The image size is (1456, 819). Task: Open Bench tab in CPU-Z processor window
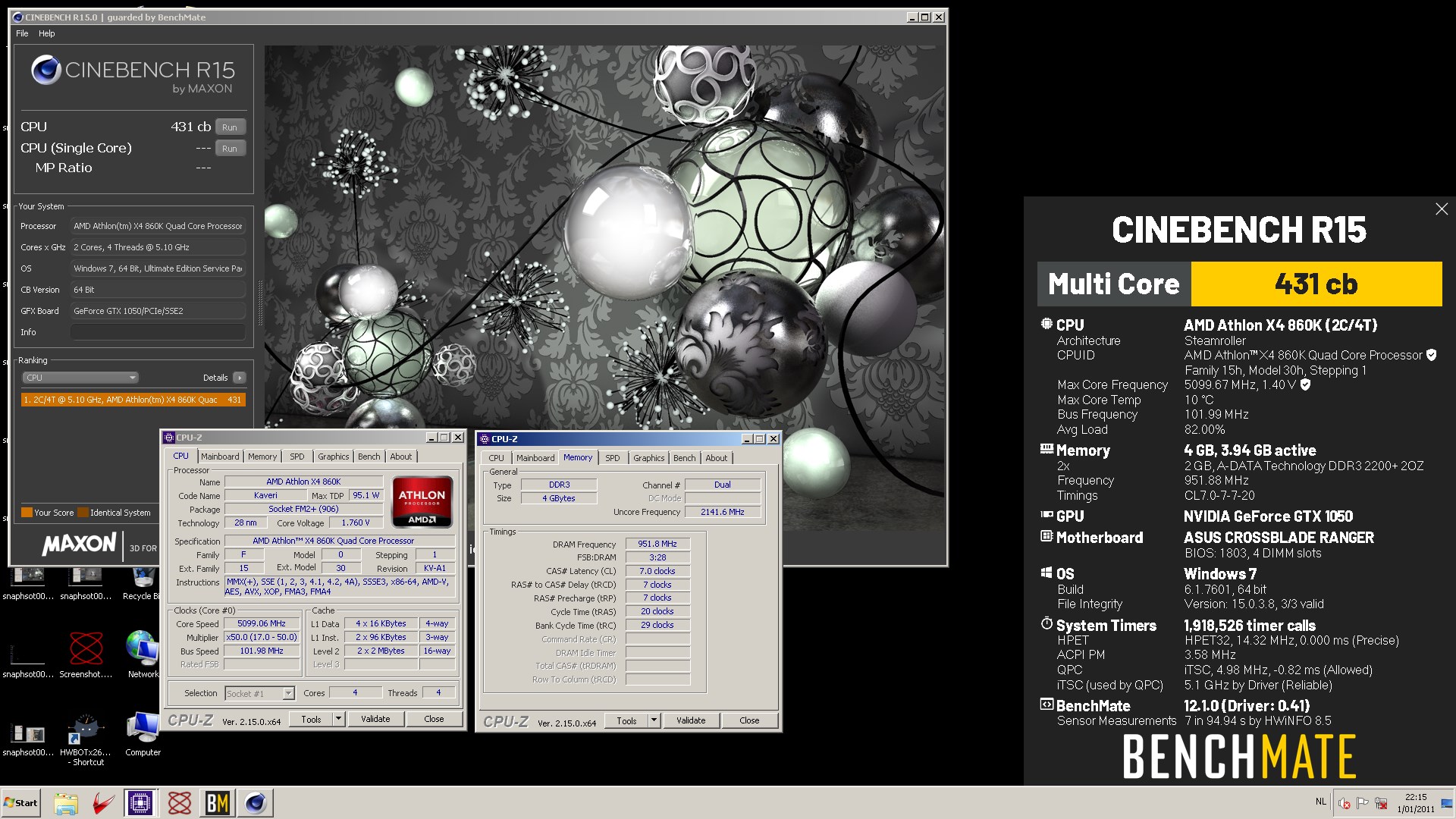tap(369, 457)
